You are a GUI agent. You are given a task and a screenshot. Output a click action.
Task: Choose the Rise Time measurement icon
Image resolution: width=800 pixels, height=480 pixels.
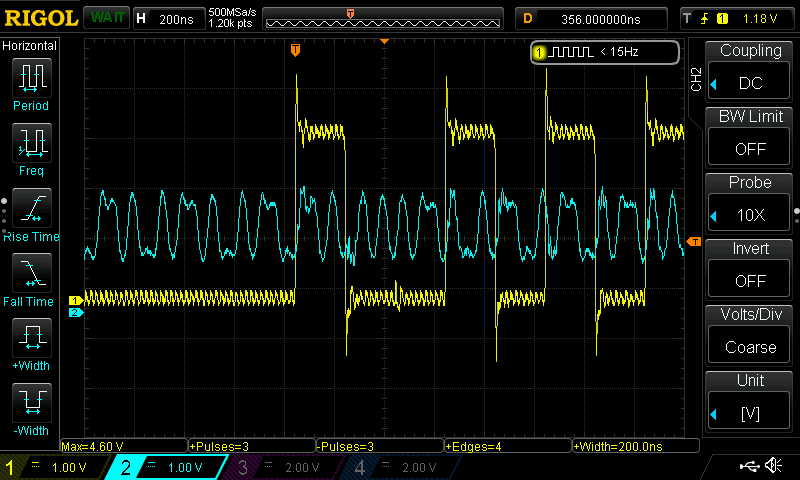click(32, 208)
